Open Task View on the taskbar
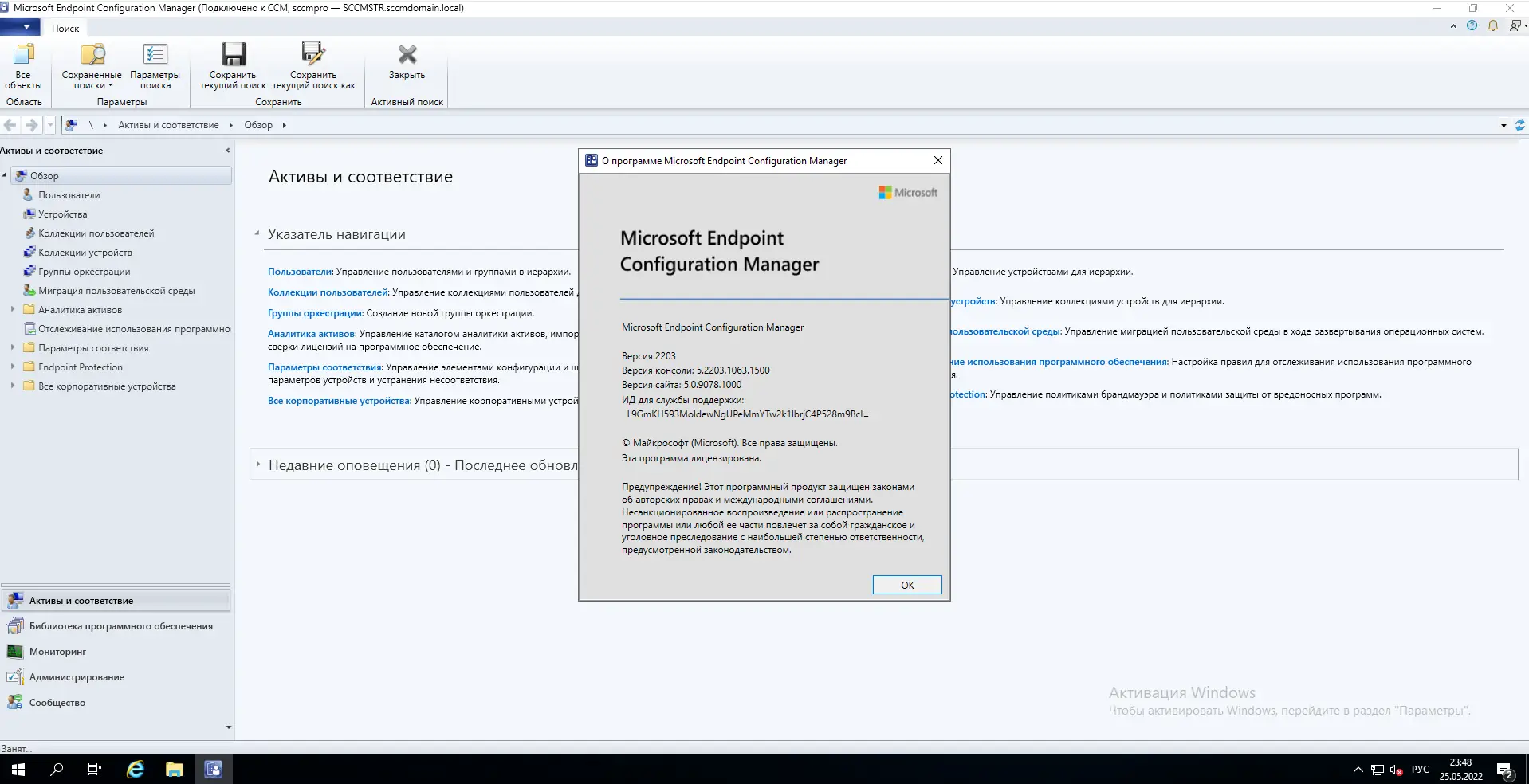Viewport: 1529px width, 784px height. [95, 770]
